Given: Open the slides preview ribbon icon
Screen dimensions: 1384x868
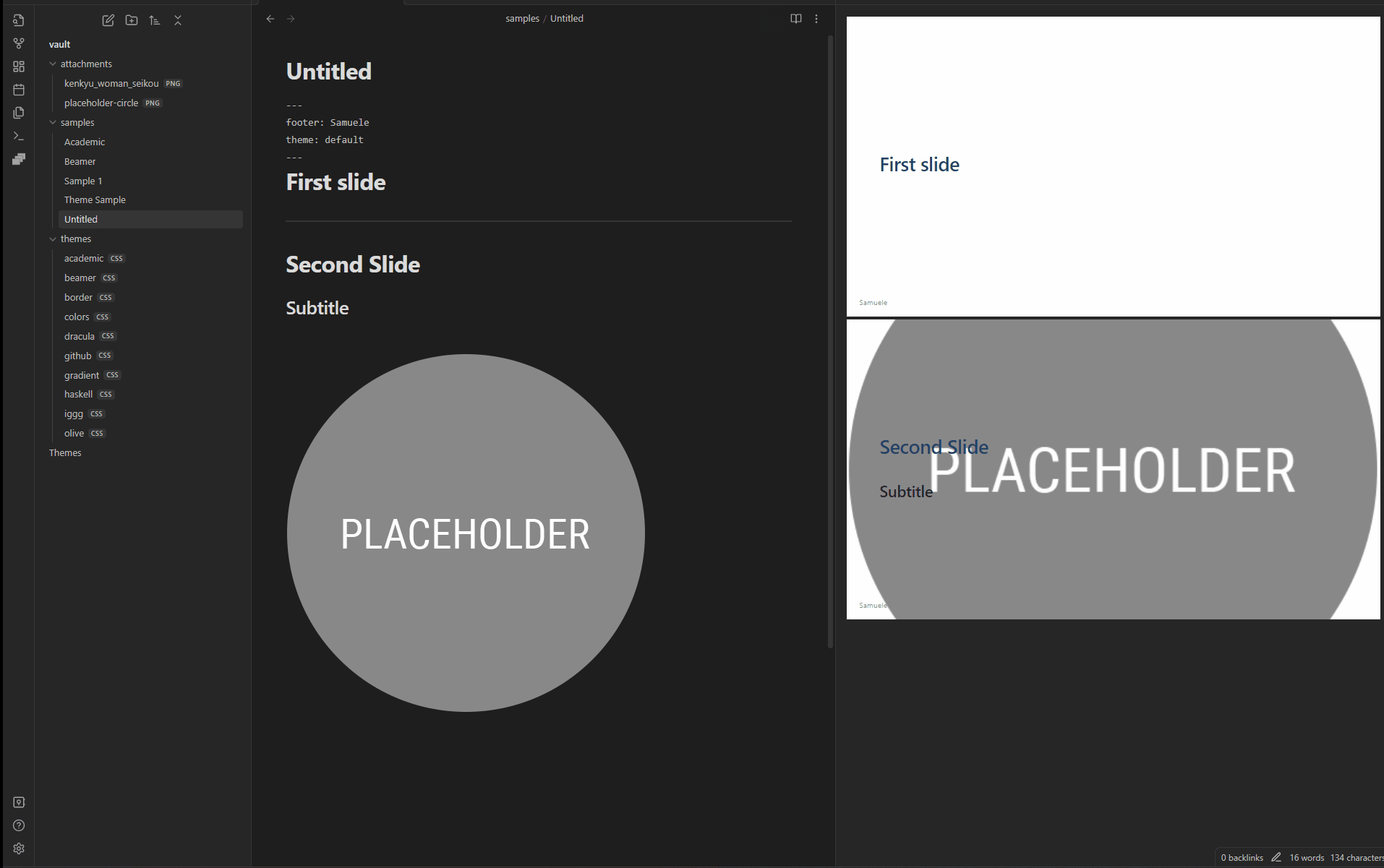Looking at the screenshot, I should [19, 159].
